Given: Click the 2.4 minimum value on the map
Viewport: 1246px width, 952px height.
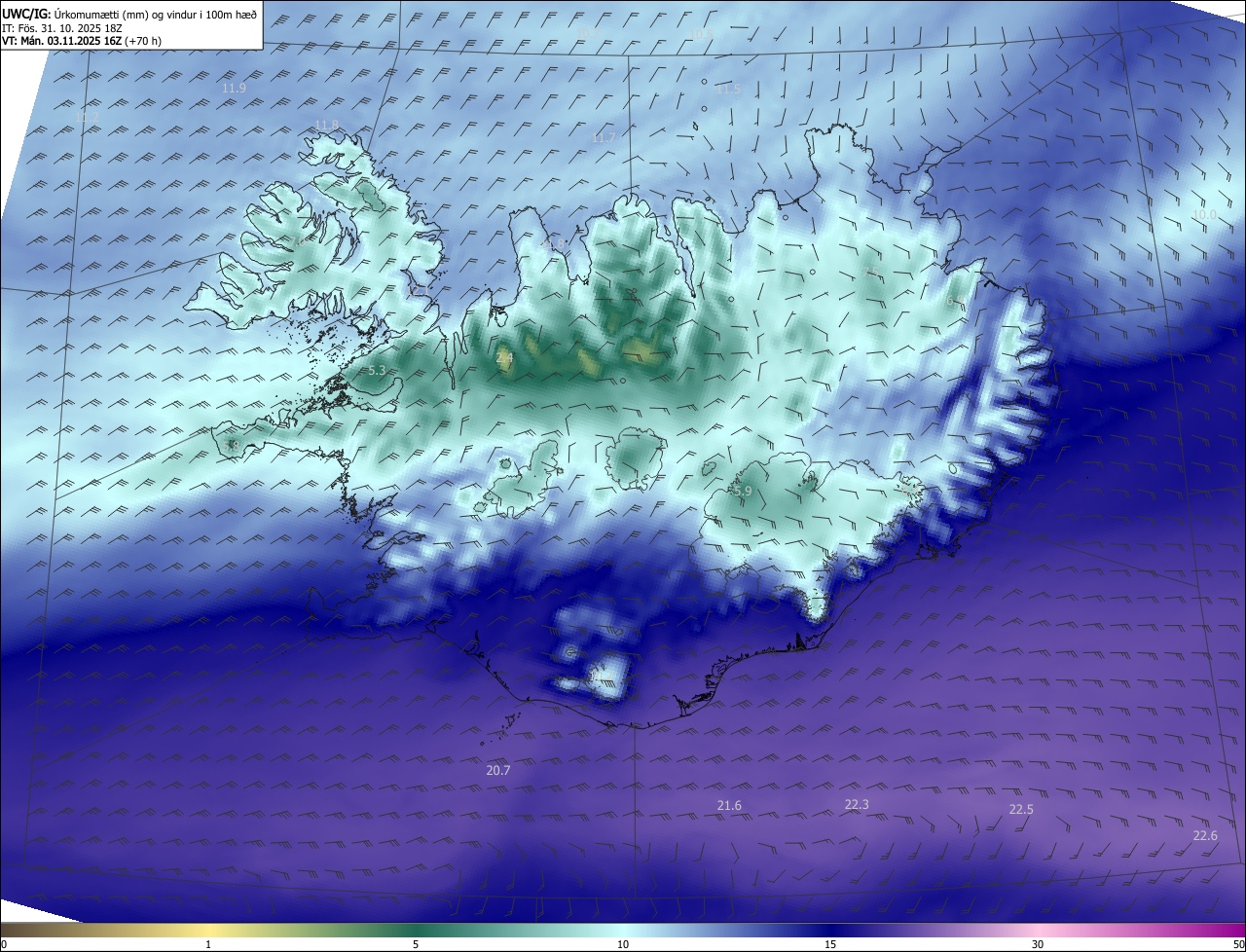Looking at the screenshot, I should pyautogui.click(x=504, y=359).
